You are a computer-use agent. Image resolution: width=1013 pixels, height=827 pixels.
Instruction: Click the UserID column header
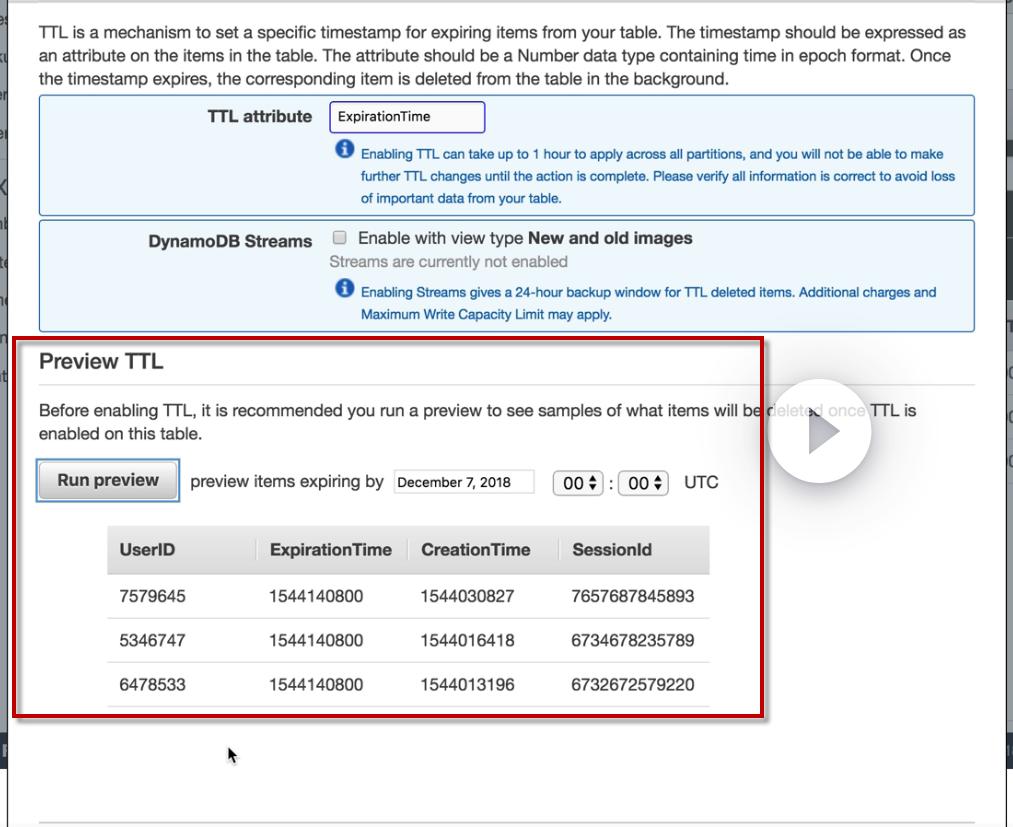(x=147, y=550)
